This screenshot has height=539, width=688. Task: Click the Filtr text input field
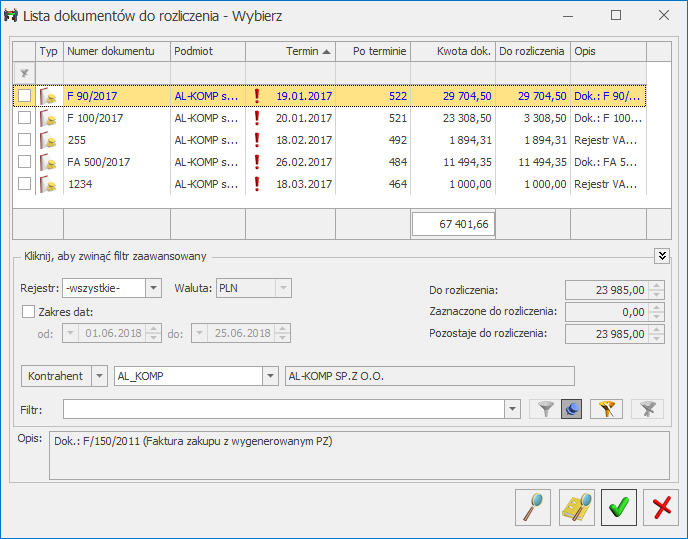pos(284,409)
